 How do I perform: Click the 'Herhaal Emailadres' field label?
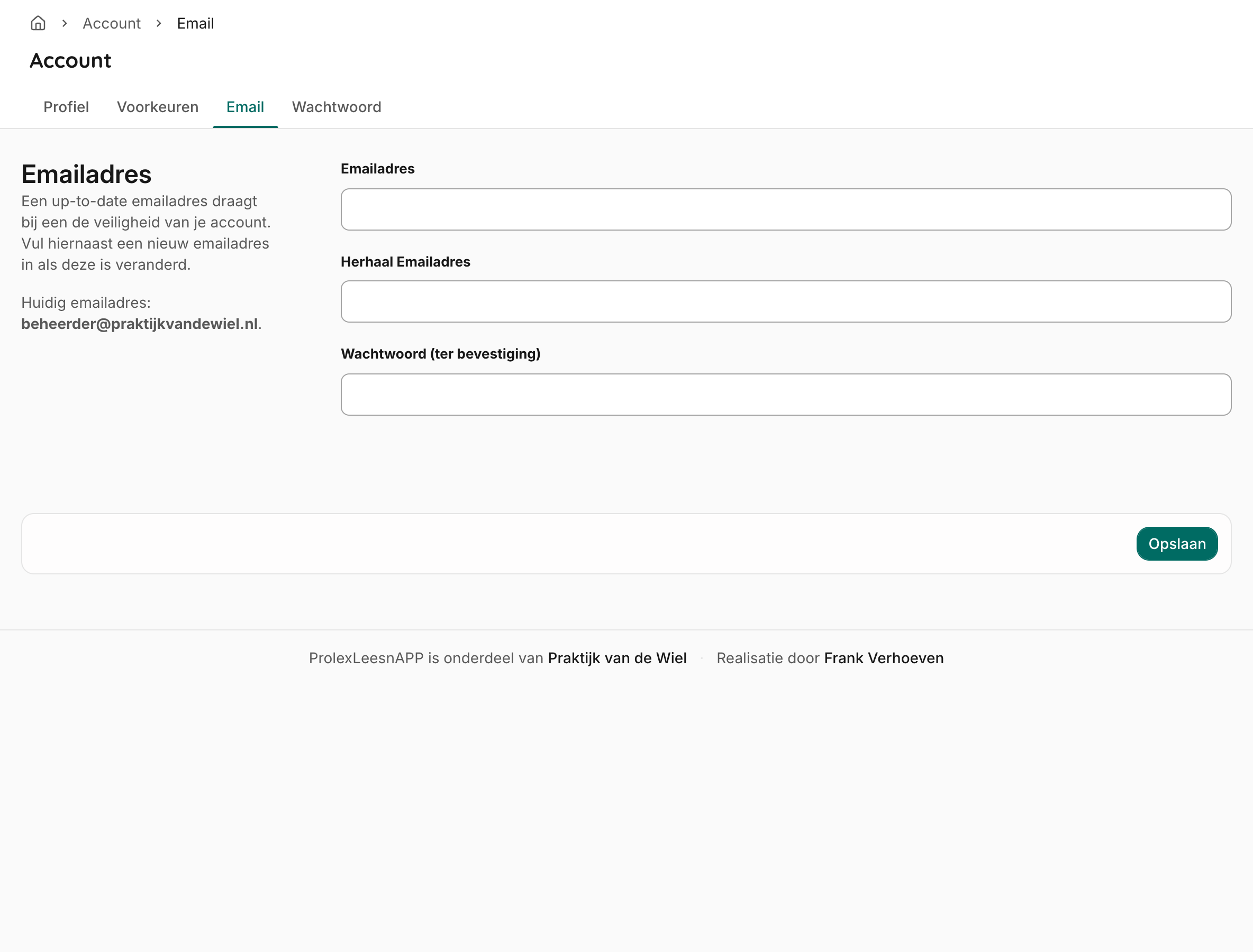point(405,262)
